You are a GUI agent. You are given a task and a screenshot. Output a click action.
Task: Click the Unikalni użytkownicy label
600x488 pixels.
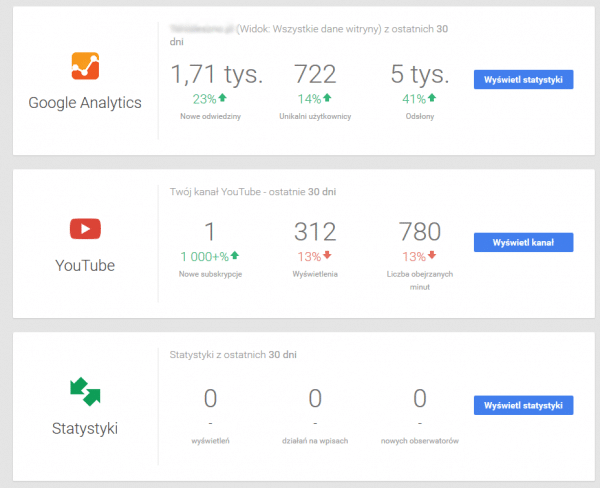pyautogui.click(x=315, y=116)
